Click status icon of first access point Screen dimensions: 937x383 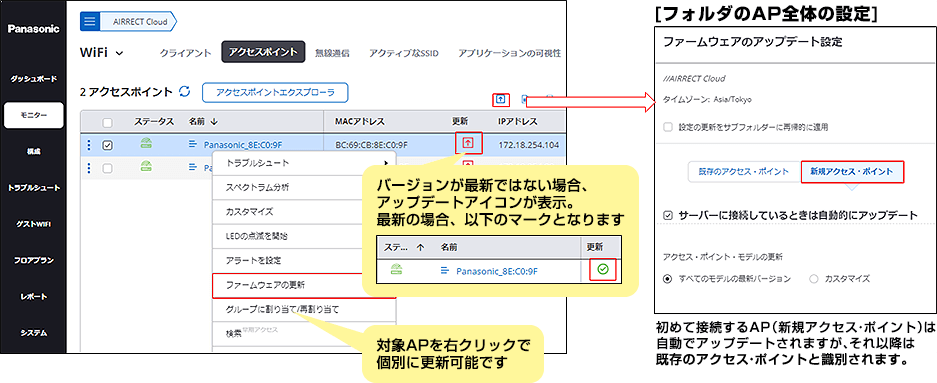(146, 143)
